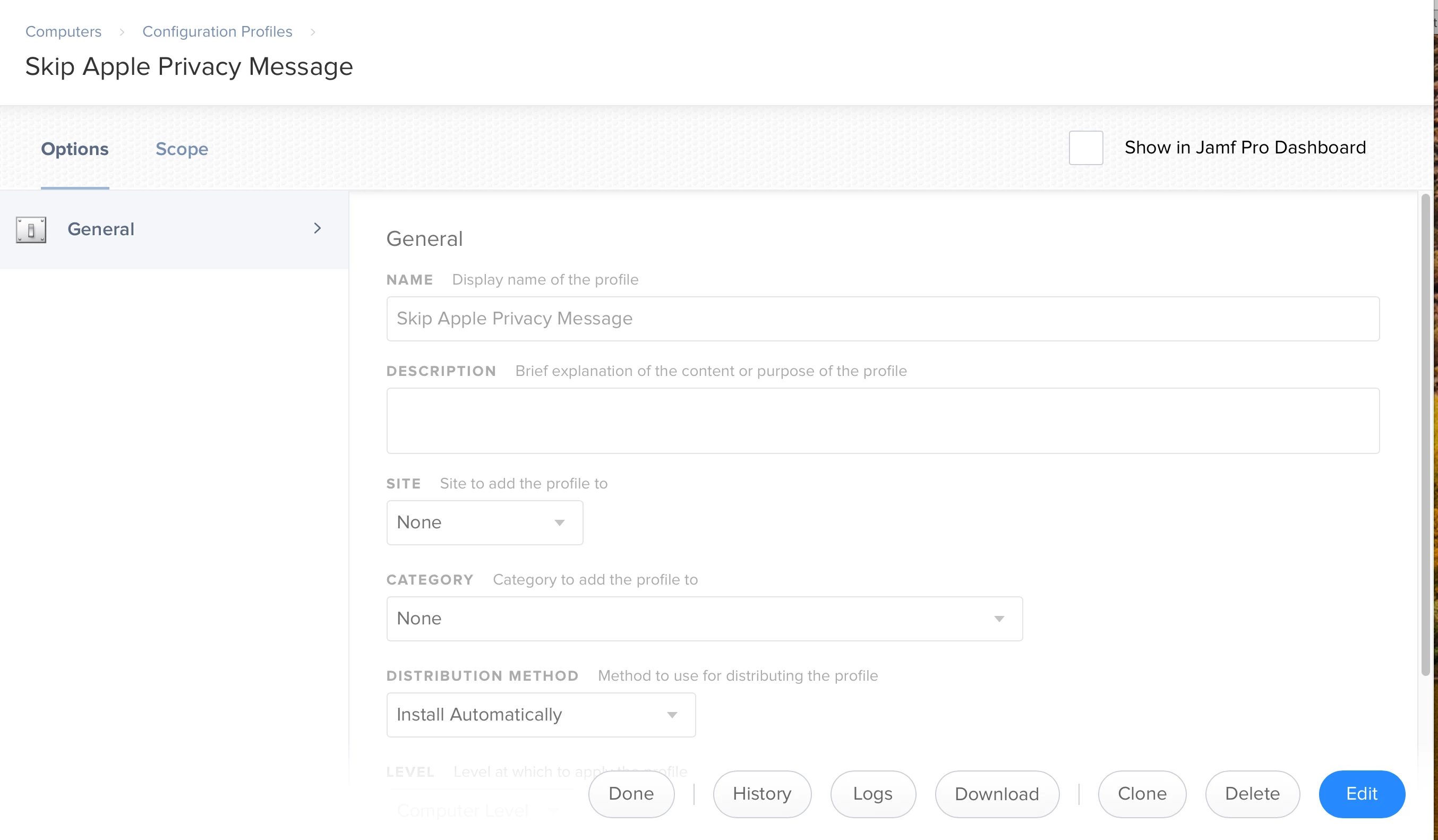Click the chevron arrow beside General
This screenshot has height=840, width=1438.
[317, 228]
